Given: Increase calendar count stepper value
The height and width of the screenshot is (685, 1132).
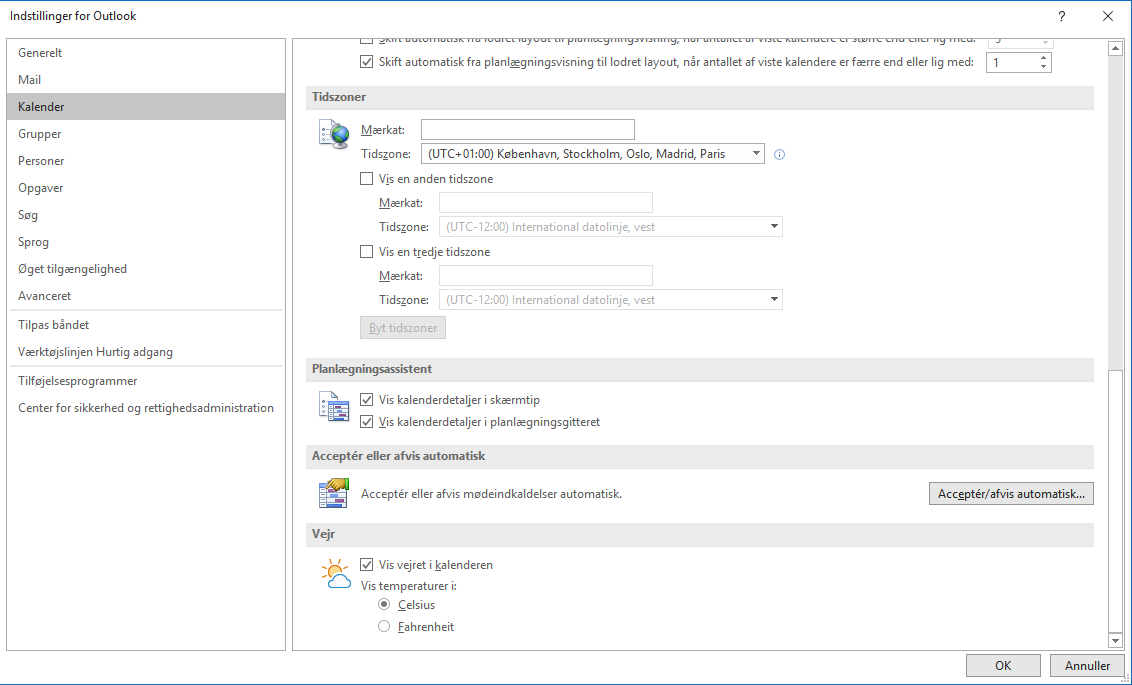Looking at the screenshot, I should point(1043,58).
